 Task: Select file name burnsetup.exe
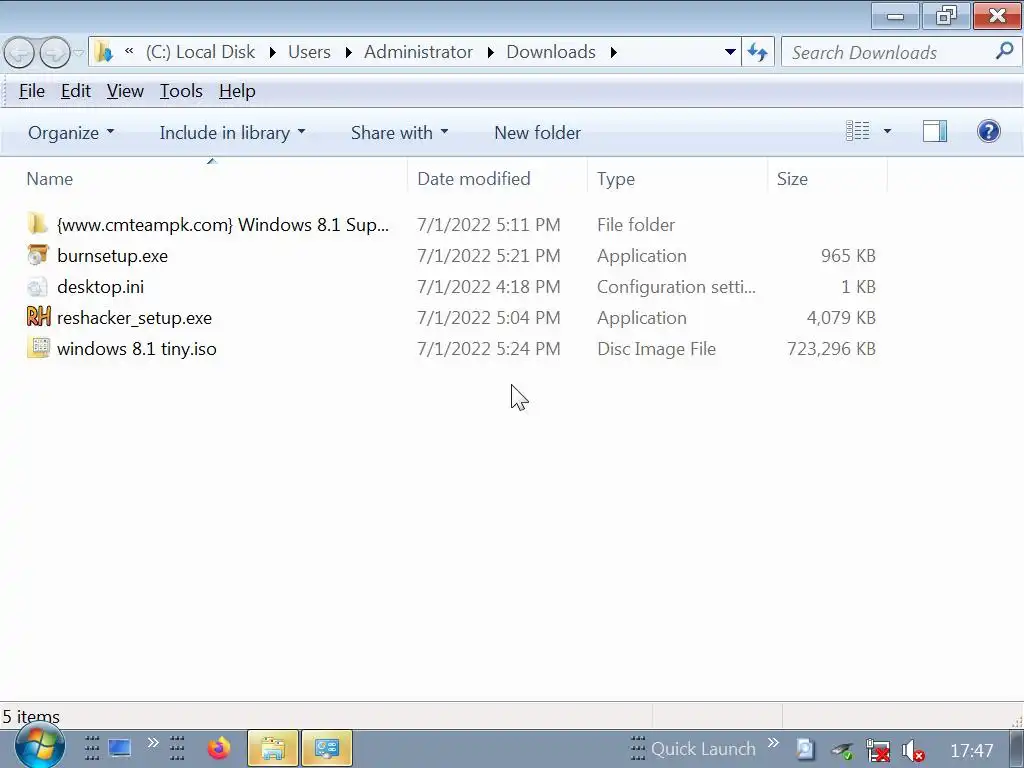[112, 255]
